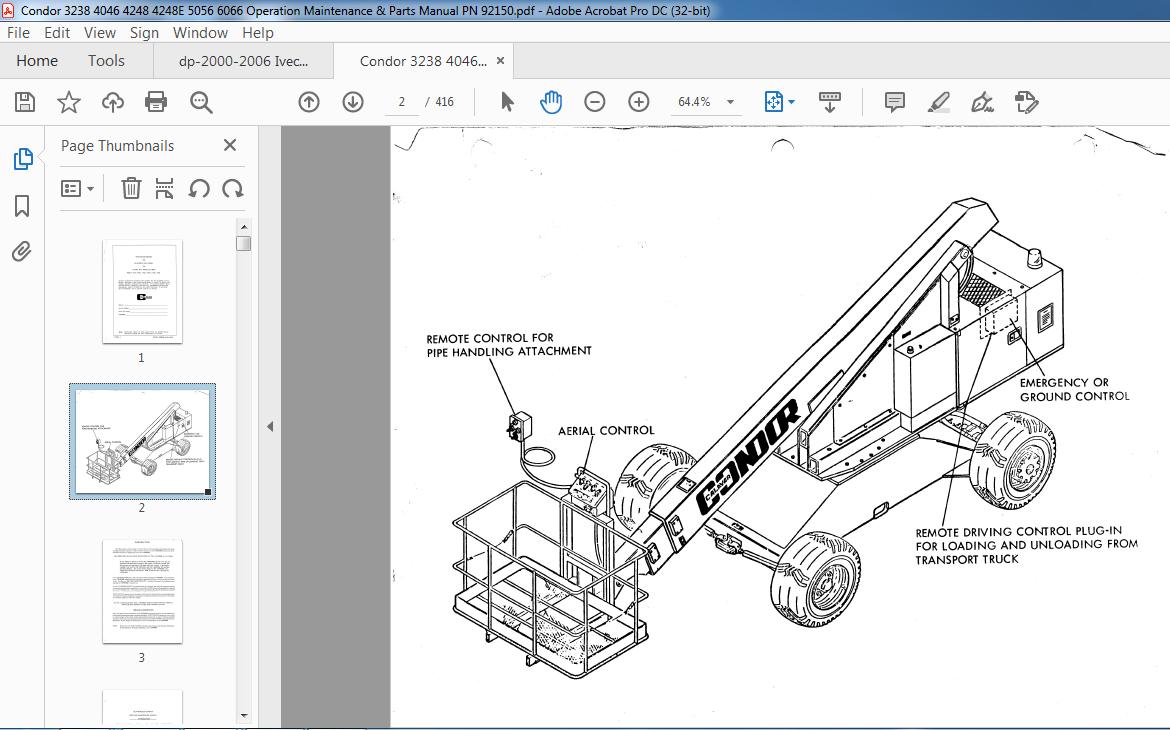
Task: Open the File menu
Action: click(x=19, y=33)
